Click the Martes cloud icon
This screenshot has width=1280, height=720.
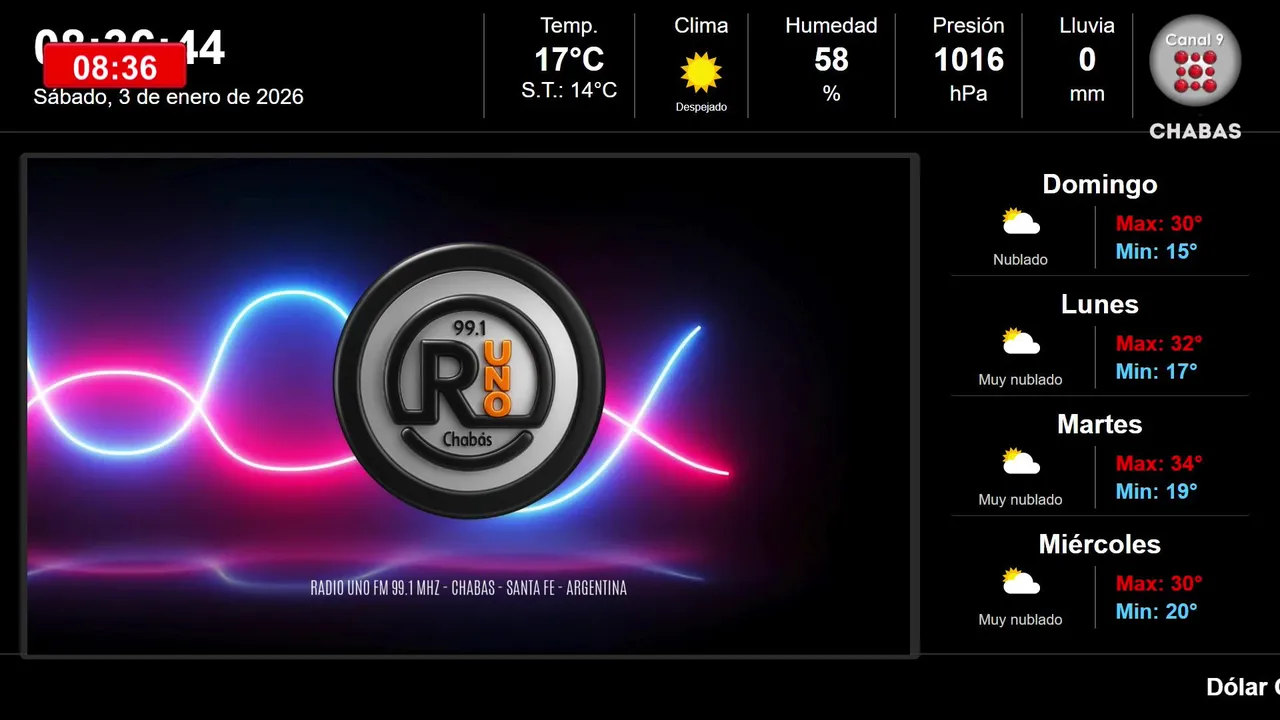pos(1021,462)
